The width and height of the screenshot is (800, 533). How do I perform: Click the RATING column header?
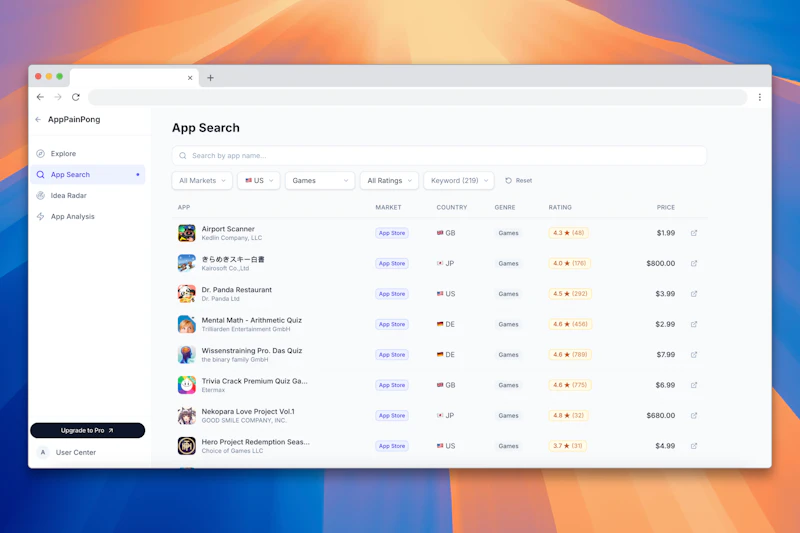(560, 208)
